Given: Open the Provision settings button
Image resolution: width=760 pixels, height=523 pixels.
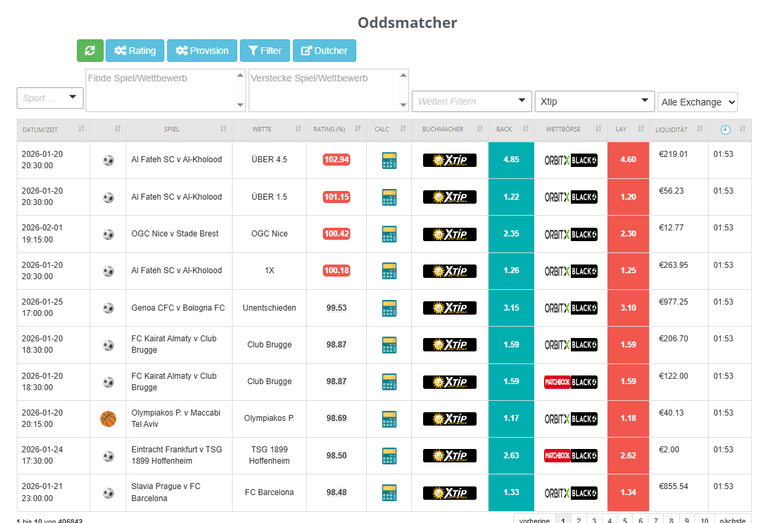Looking at the screenshot, I should [x=202, y=51].
